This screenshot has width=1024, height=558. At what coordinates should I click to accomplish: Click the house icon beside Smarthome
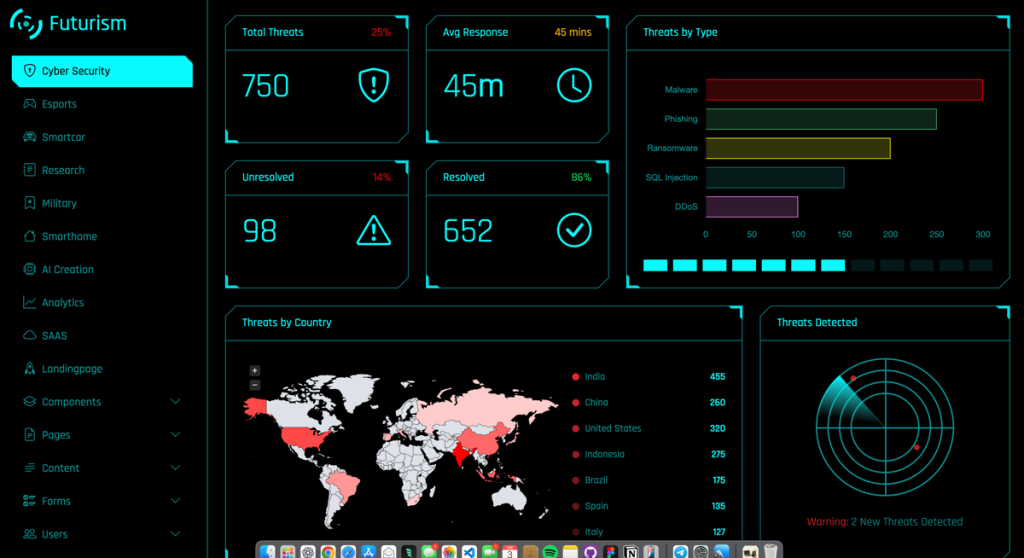30,236
